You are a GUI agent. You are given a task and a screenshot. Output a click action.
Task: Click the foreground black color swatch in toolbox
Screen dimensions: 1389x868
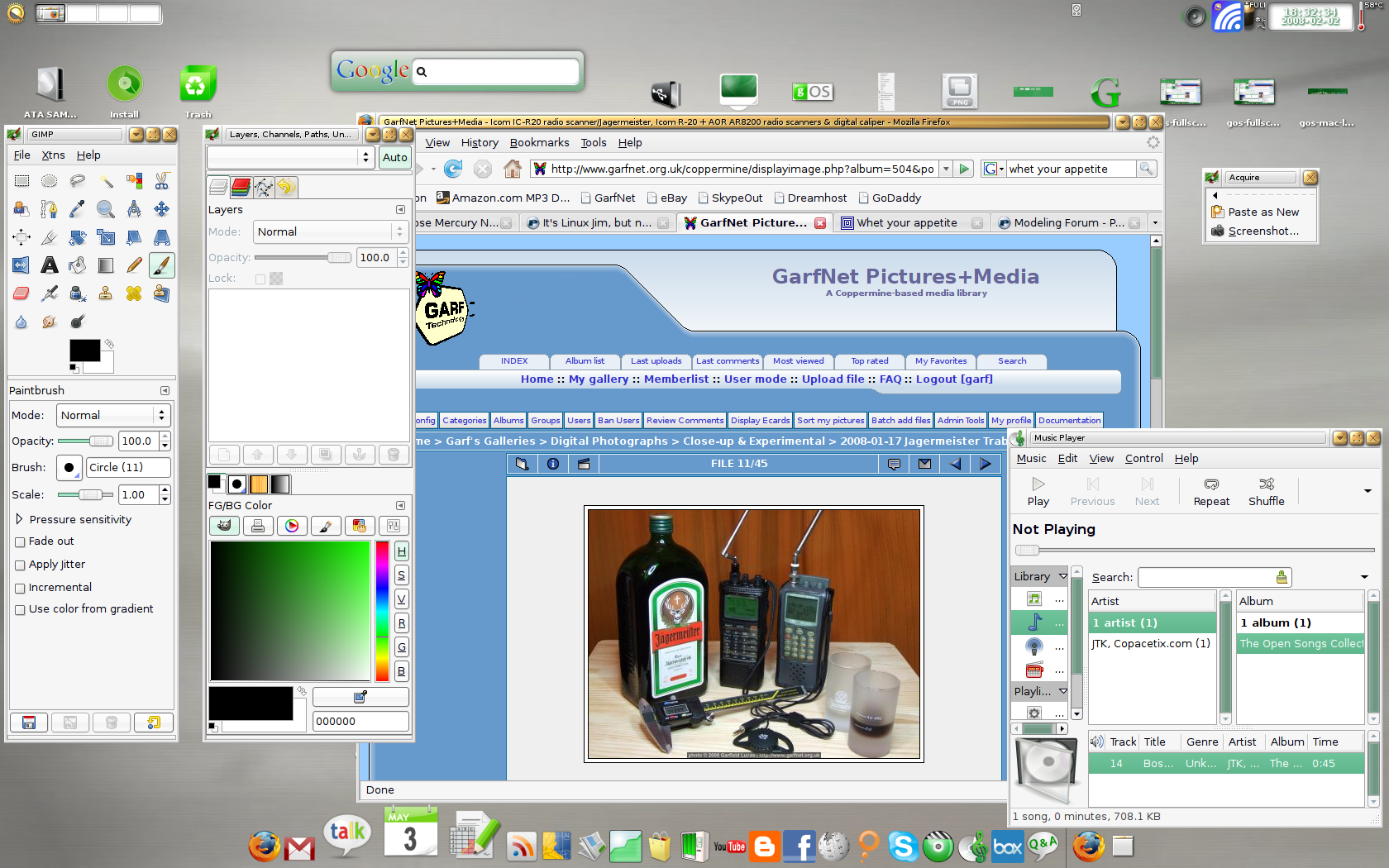point(84,350)
